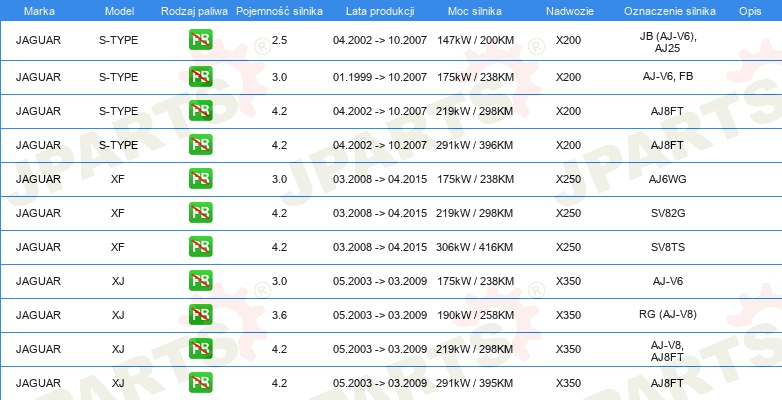Image resolution: width=782 pixels, height=400 pixels.
Task: Select the power value 291kW / 395KM
Action: (x=475, y=383)
